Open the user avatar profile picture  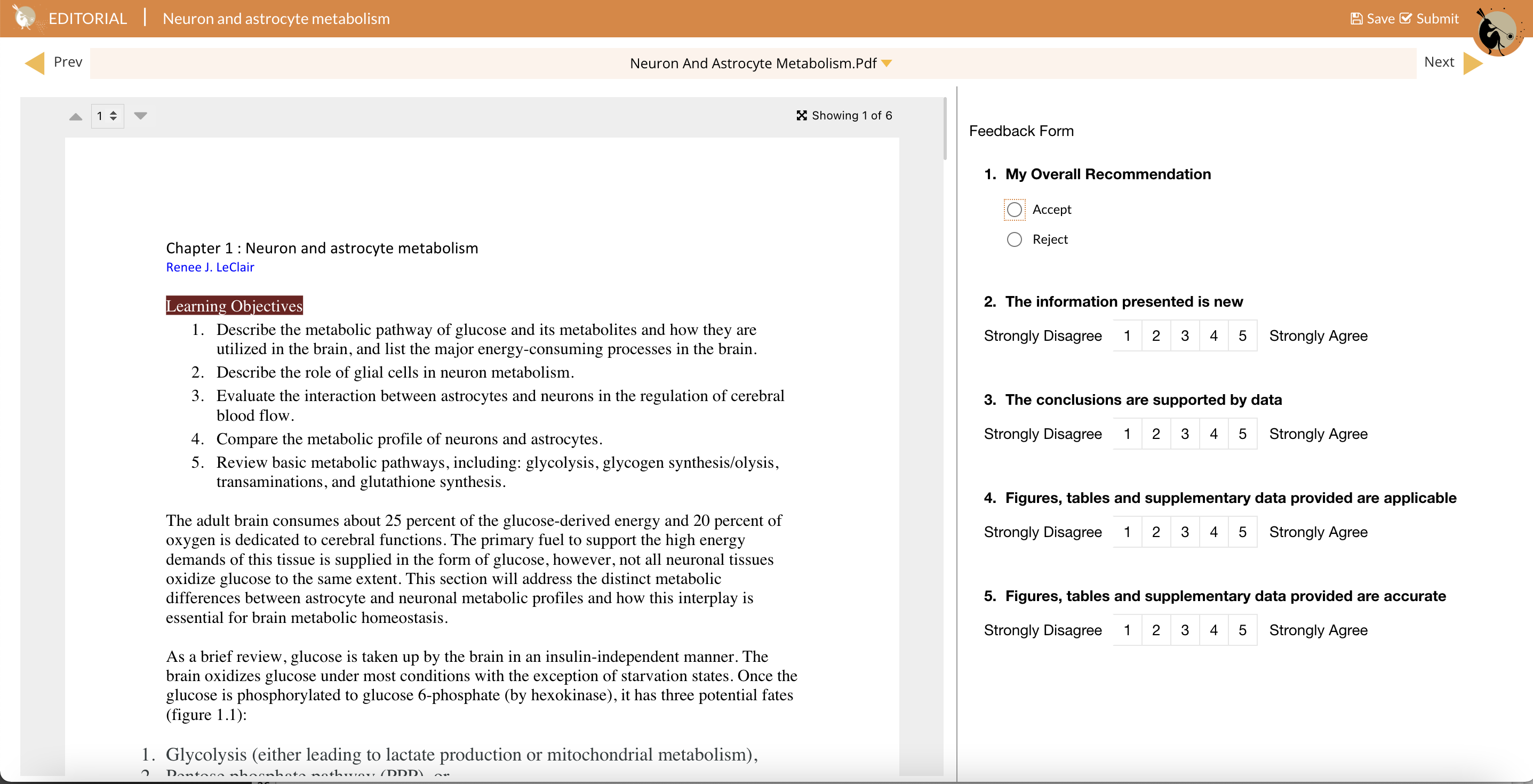point(1497,31)
